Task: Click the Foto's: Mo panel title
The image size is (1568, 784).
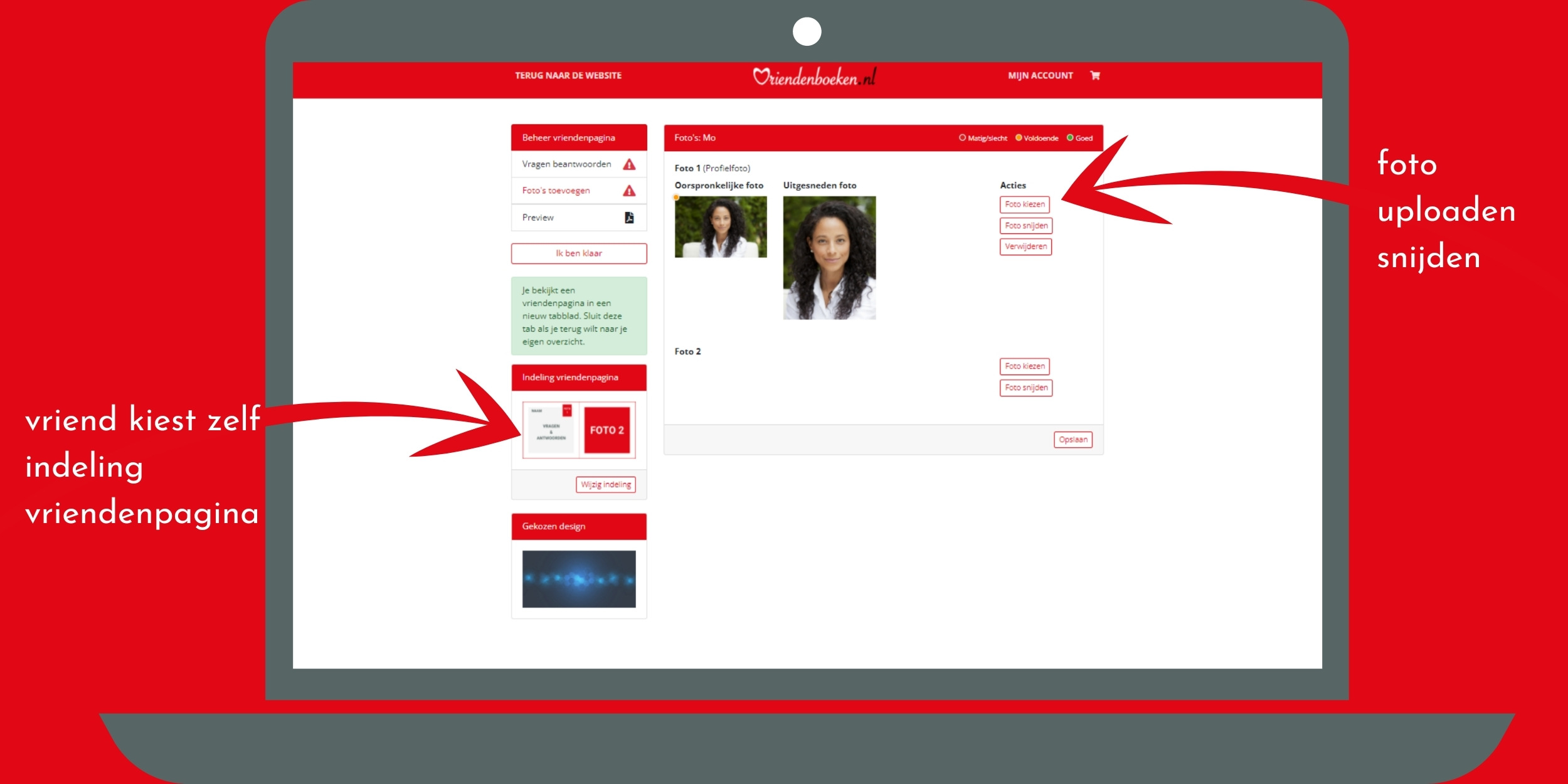Action: click(695, 138)
